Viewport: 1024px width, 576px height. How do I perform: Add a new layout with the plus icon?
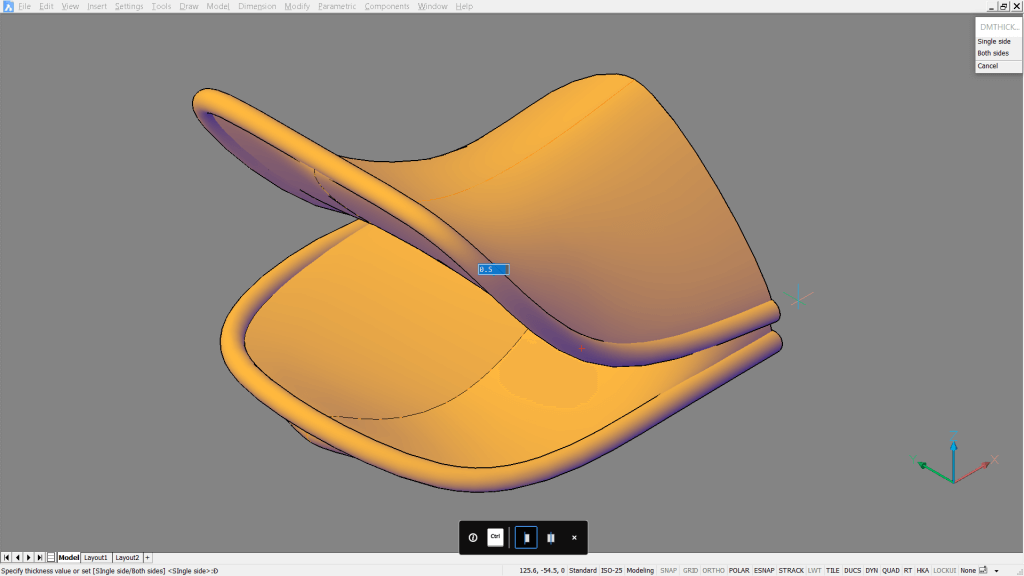(x=147, y=557)
